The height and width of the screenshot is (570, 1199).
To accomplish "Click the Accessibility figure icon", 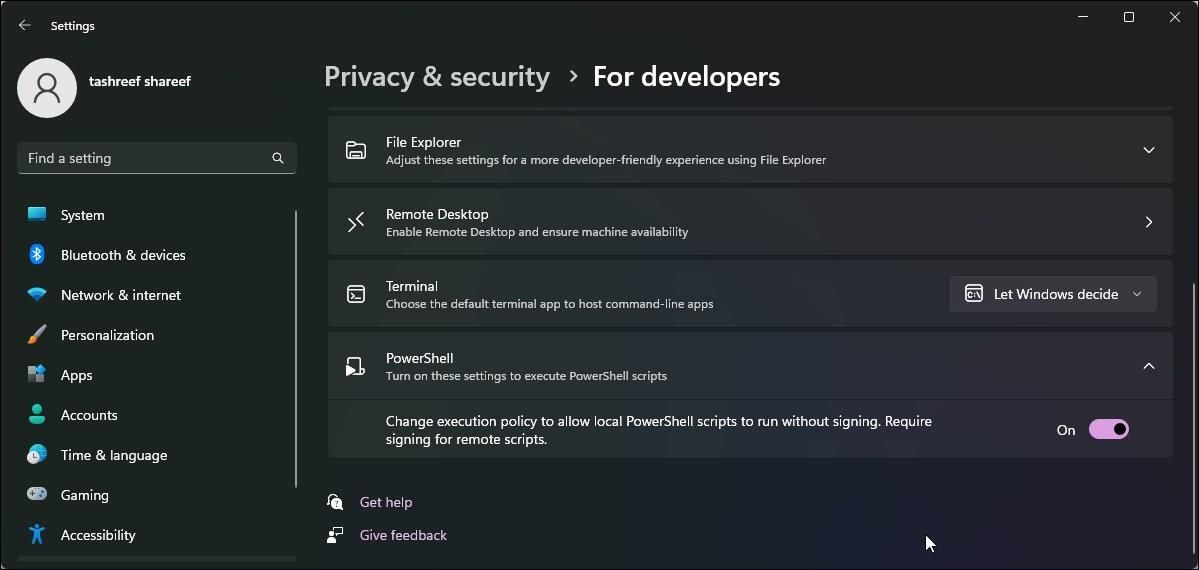I will tap(37, 534).
